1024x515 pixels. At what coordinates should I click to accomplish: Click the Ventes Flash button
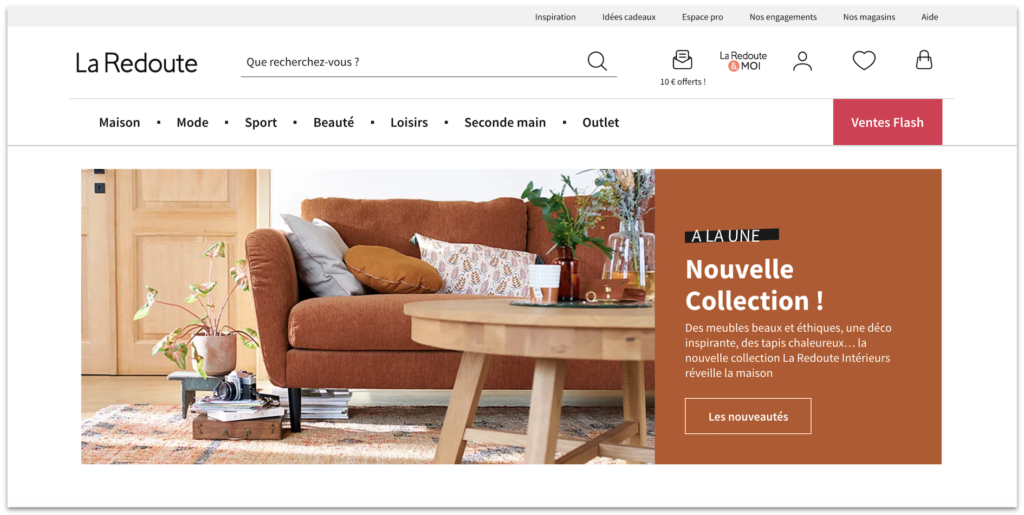(x=888, y=122)
